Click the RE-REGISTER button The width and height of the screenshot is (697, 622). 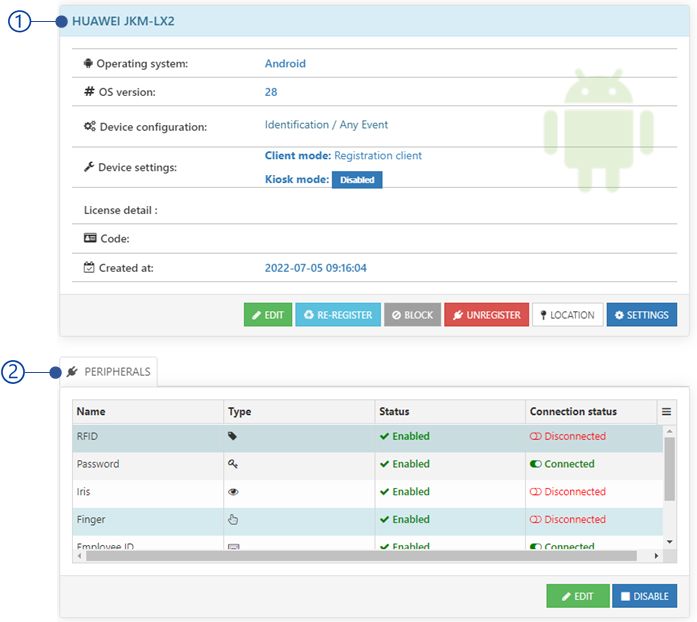coord(338,315)
